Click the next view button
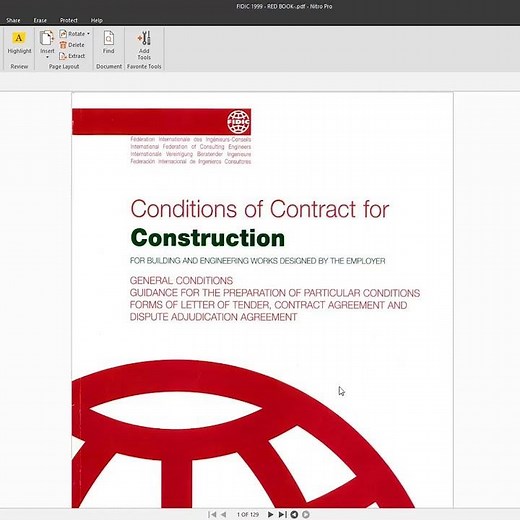Viewport: 520px width, 520px height. pos(306,514)
